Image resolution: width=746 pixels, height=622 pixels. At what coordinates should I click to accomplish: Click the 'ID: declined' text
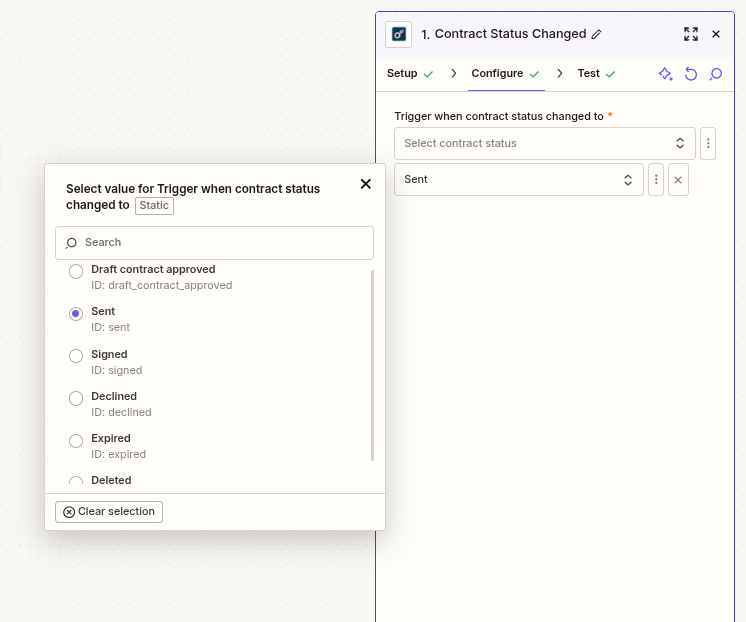(x=121, y=412)
